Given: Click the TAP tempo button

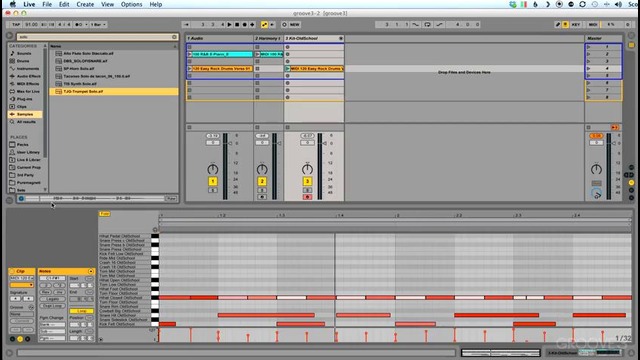Looking at the screenshot, I should [x=16, y=24].
